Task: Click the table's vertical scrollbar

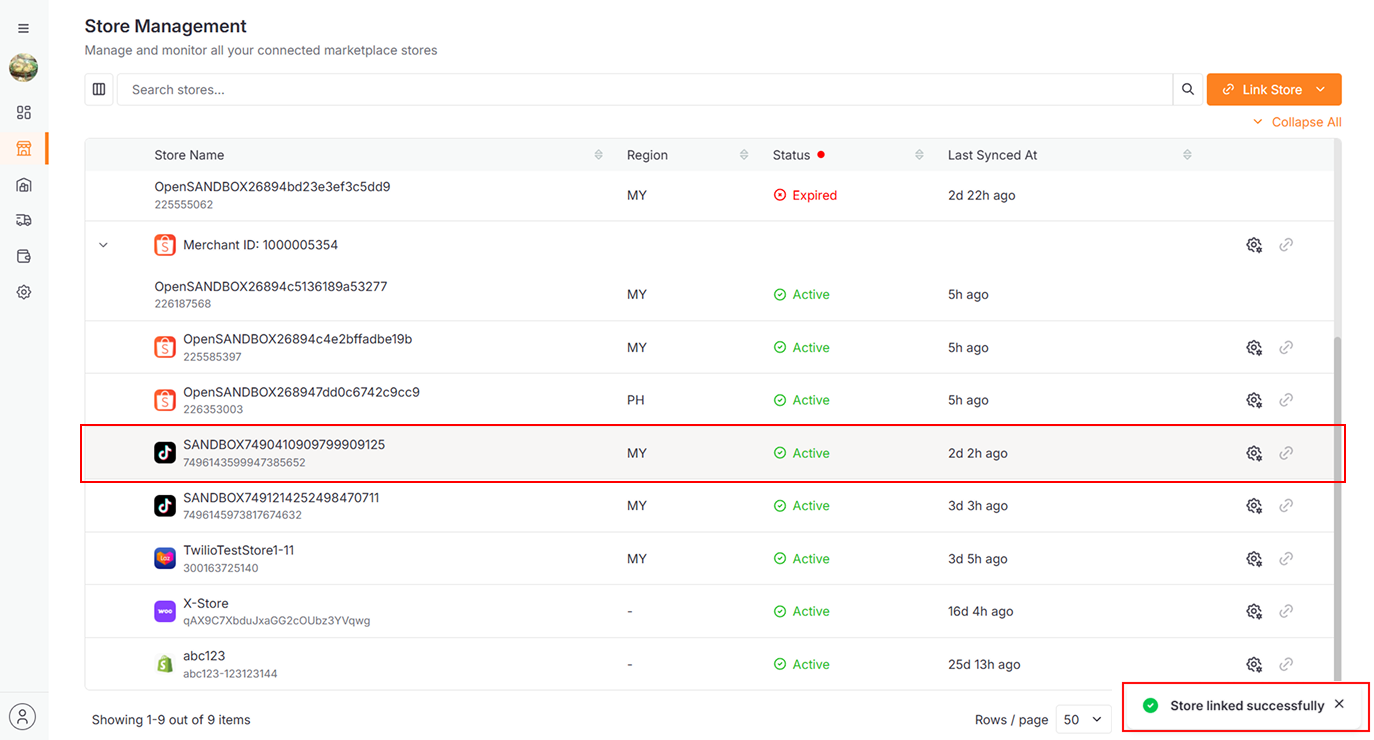Action: click(x=1337, y=500)
